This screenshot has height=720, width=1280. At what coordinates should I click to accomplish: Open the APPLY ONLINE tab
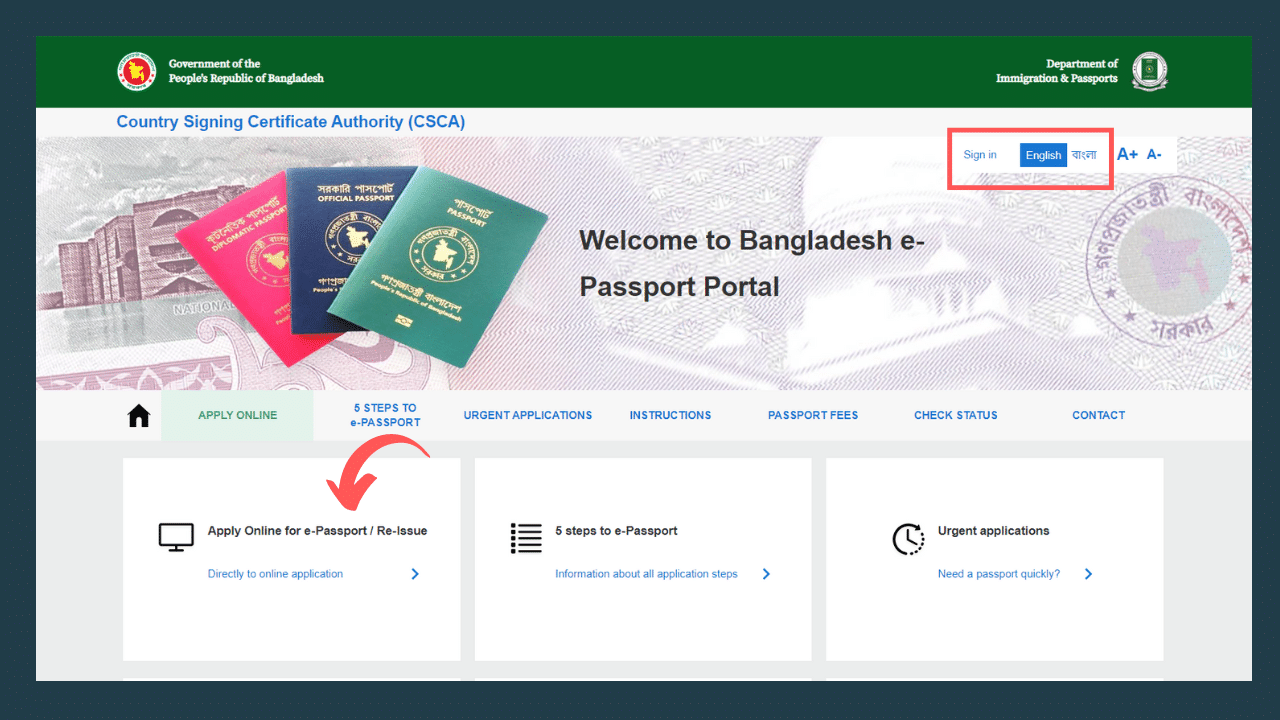(237, 415)
